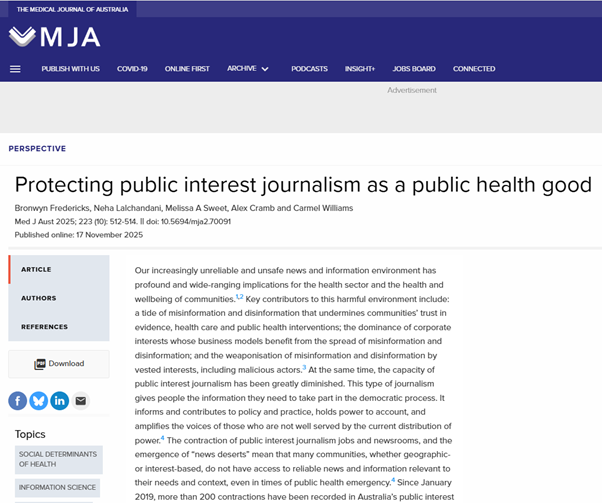The image size is (602, 503).
Task: Click the Topics heading
Action: tap(30, 434)
